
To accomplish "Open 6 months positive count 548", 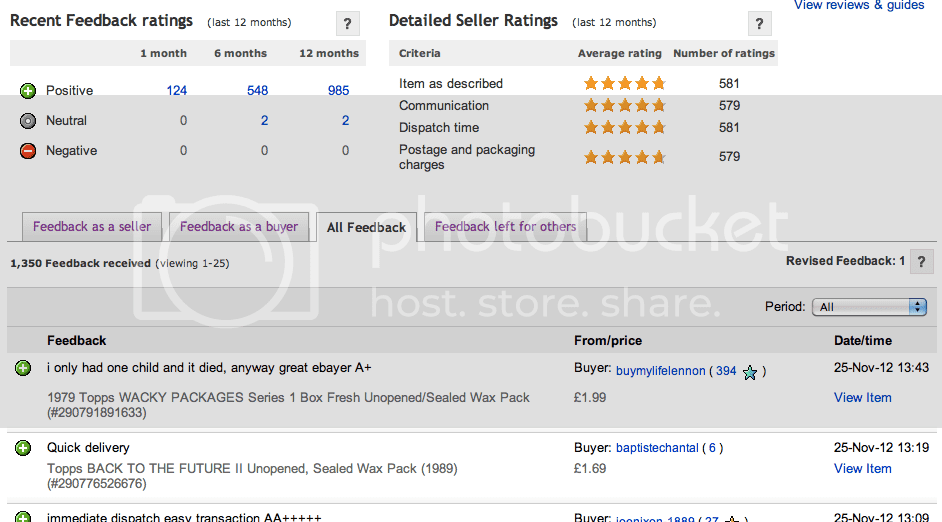I will 257,91.
